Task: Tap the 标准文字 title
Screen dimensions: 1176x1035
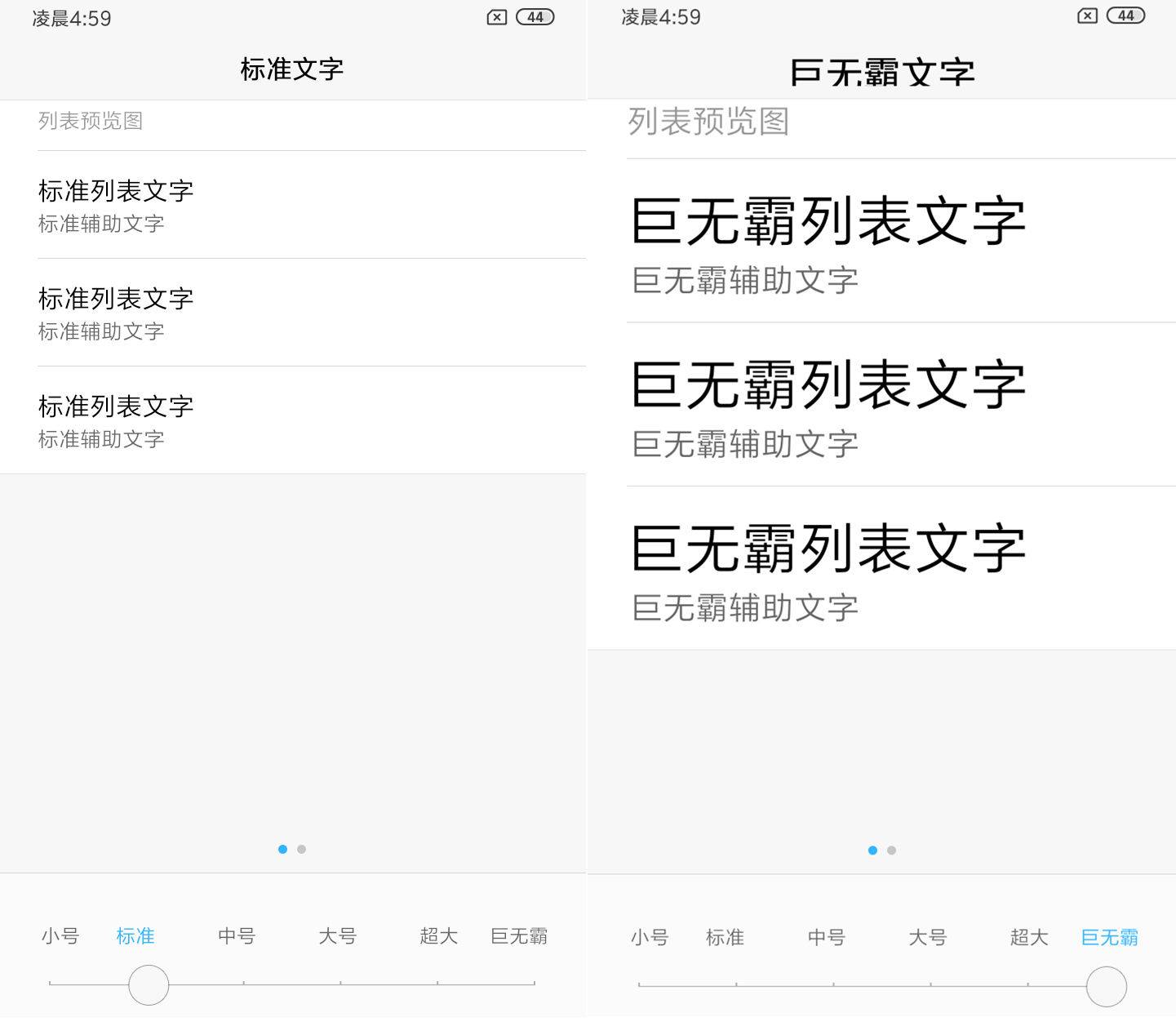Action: [x=291, y=70]
